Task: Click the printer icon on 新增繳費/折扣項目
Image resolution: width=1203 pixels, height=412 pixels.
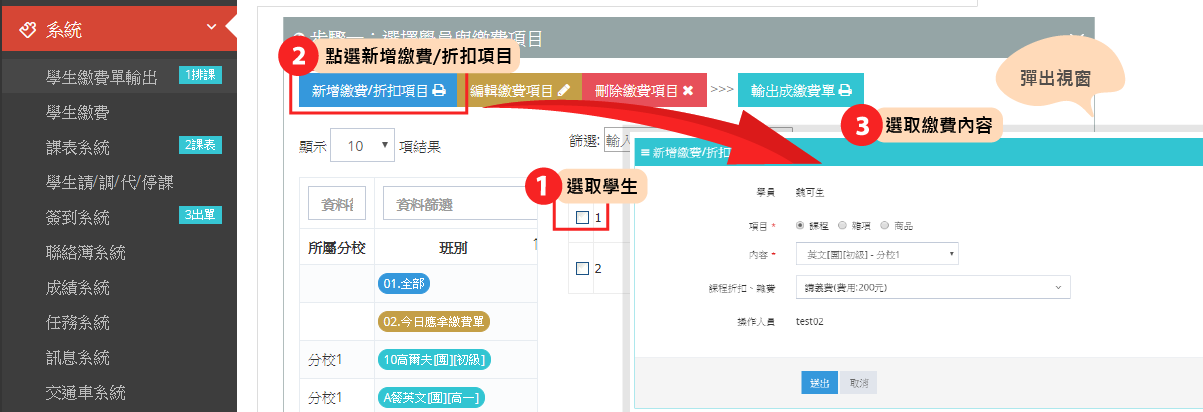Action: (438, 90)
